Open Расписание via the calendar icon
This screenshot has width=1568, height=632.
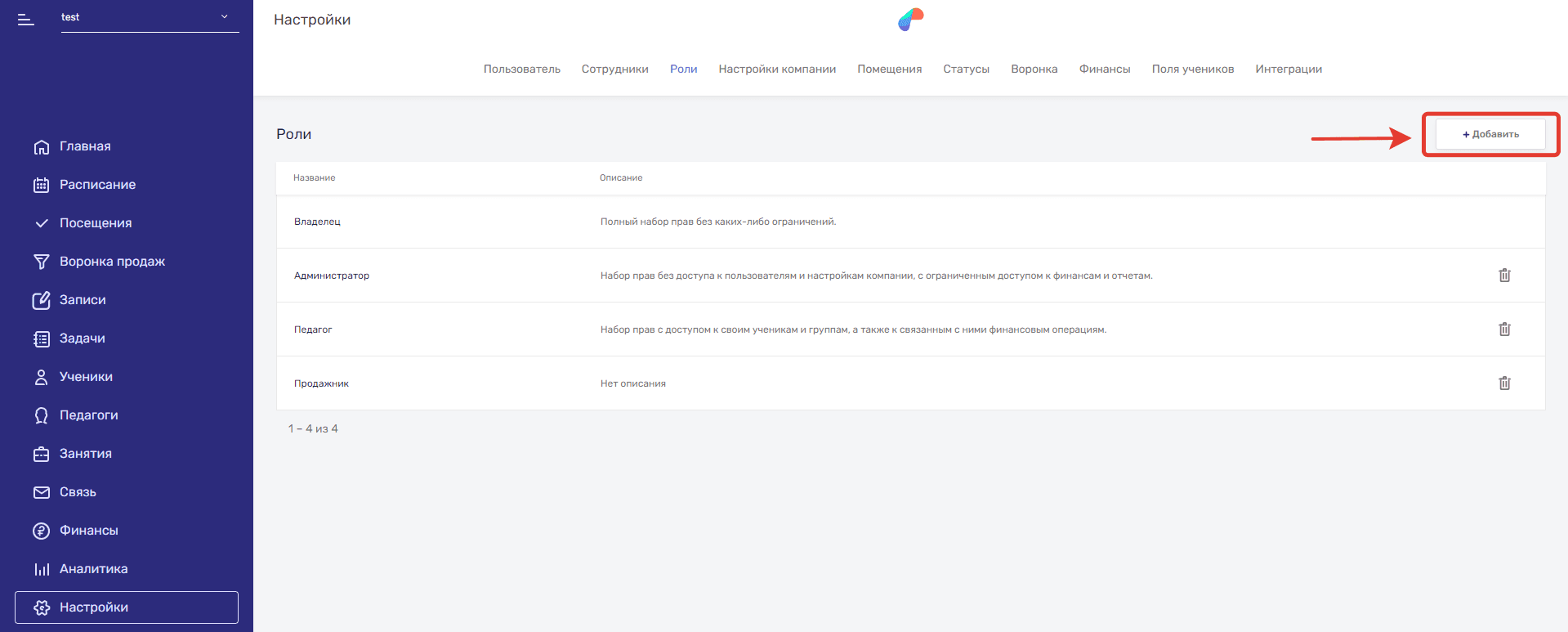[x=41, y=185]
